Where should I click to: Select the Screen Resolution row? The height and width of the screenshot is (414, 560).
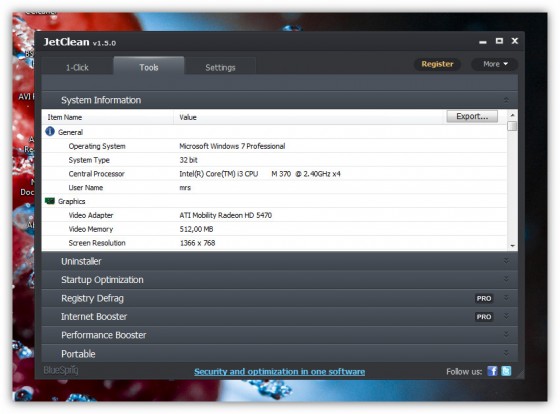(274, 243)
